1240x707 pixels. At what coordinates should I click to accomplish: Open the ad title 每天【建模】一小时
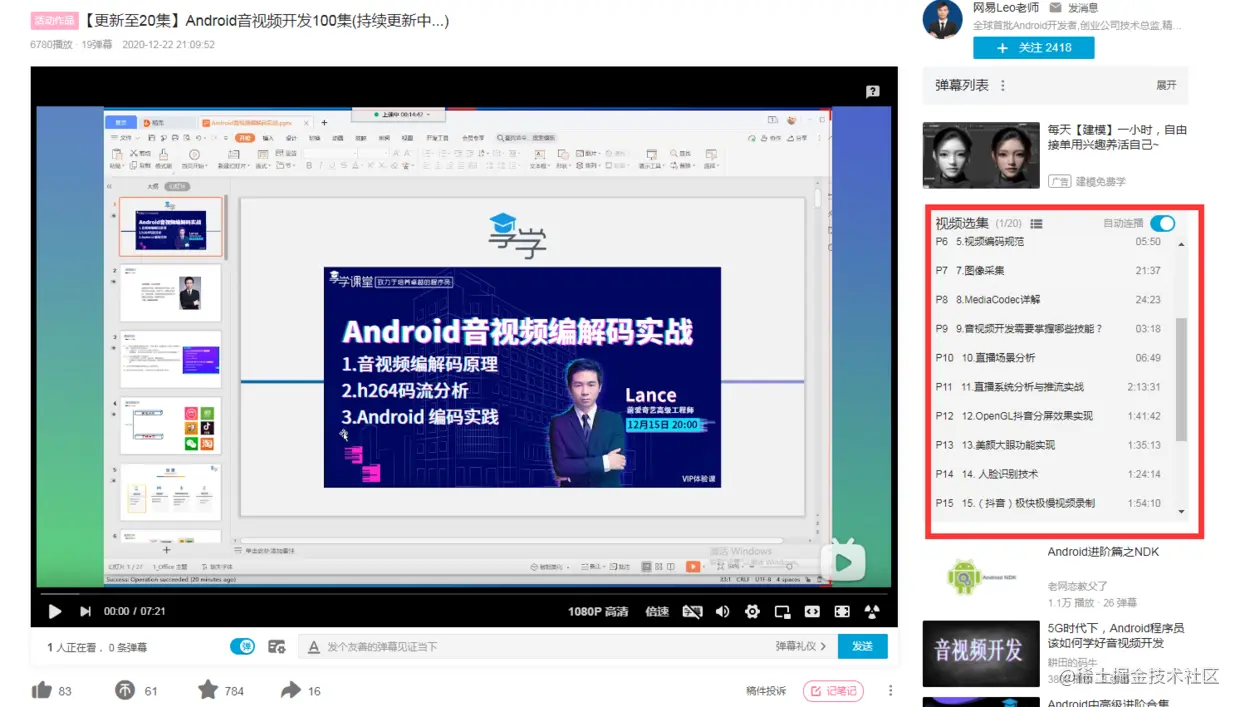coord(1117,137)
